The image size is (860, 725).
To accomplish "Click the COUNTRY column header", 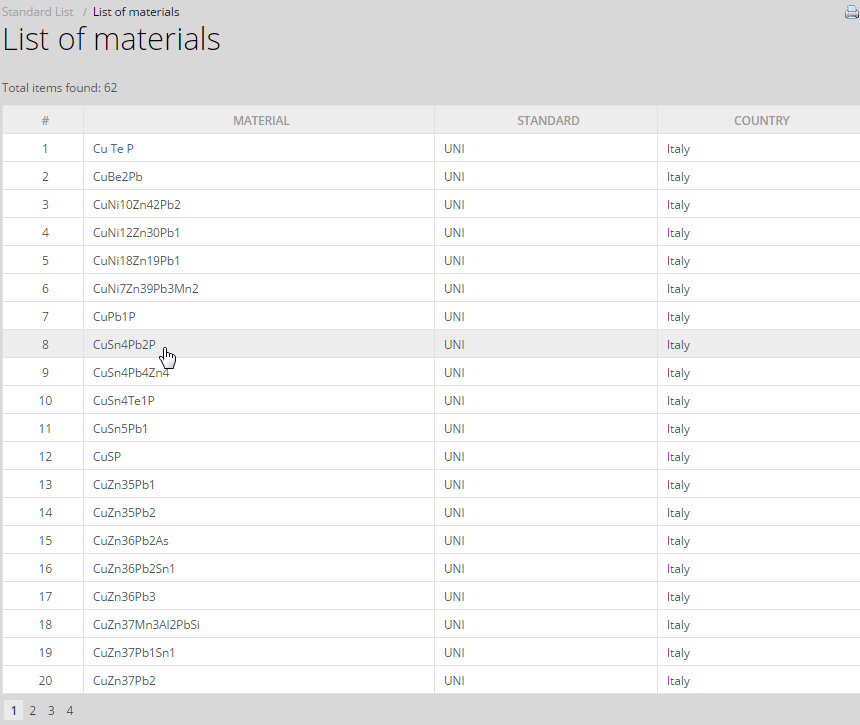I will pyautogui.click(x=761, y=121).
